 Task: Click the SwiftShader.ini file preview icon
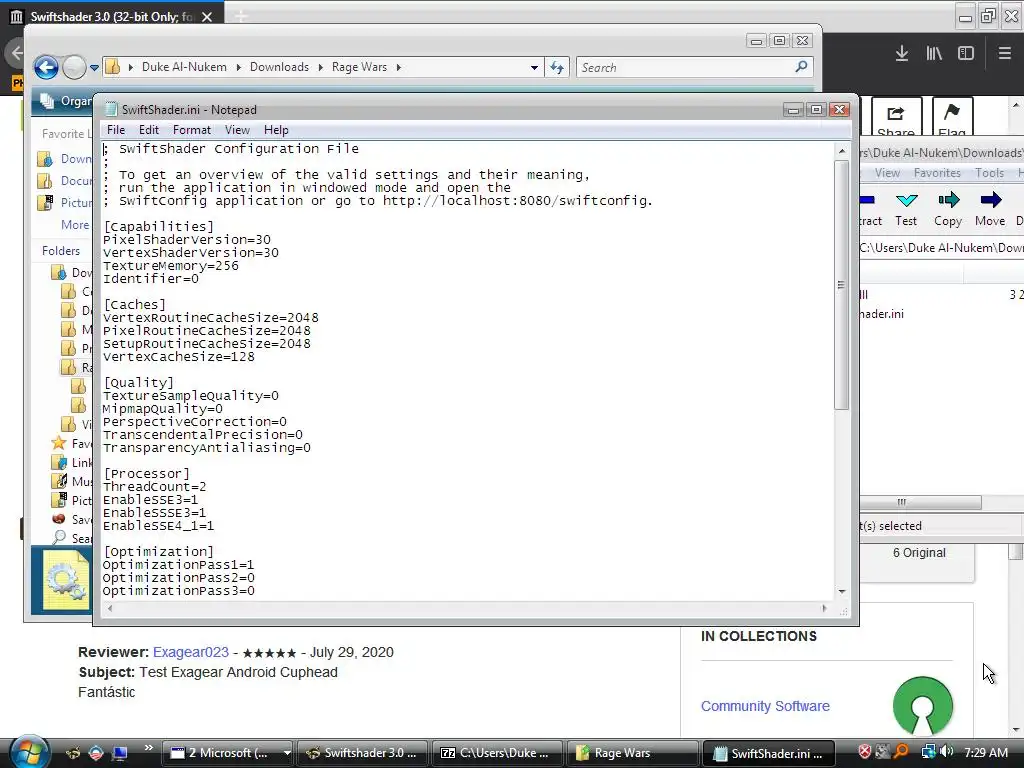pyautogui.click(x=66, y=580)
